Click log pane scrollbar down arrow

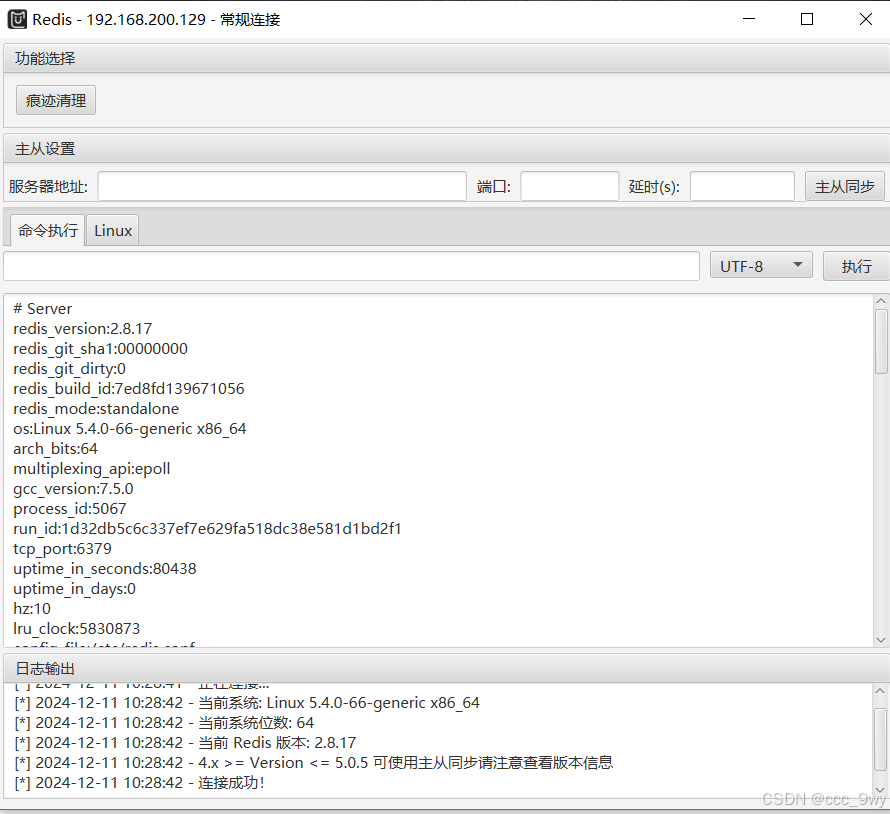tap(880, 790)
